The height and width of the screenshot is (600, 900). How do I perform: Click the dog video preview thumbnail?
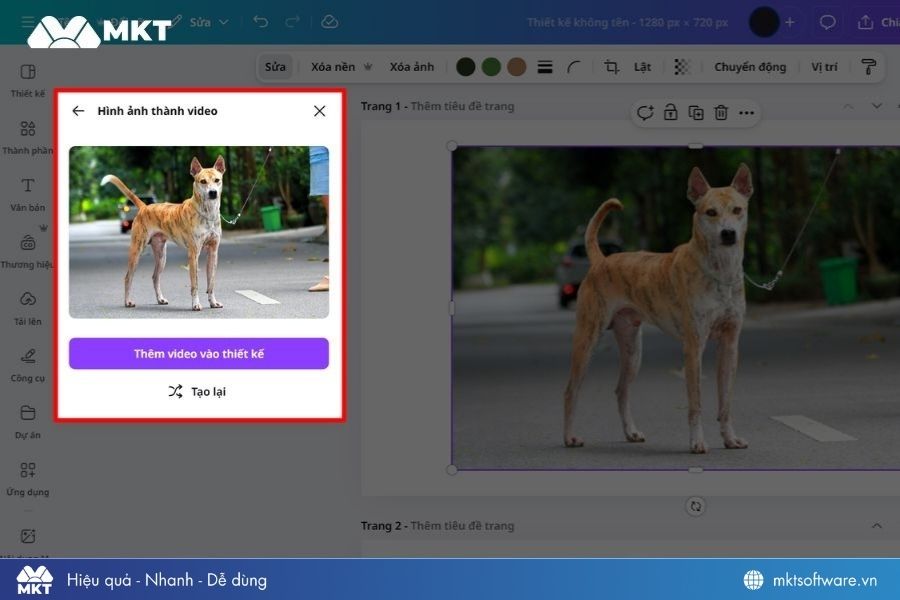198,232
